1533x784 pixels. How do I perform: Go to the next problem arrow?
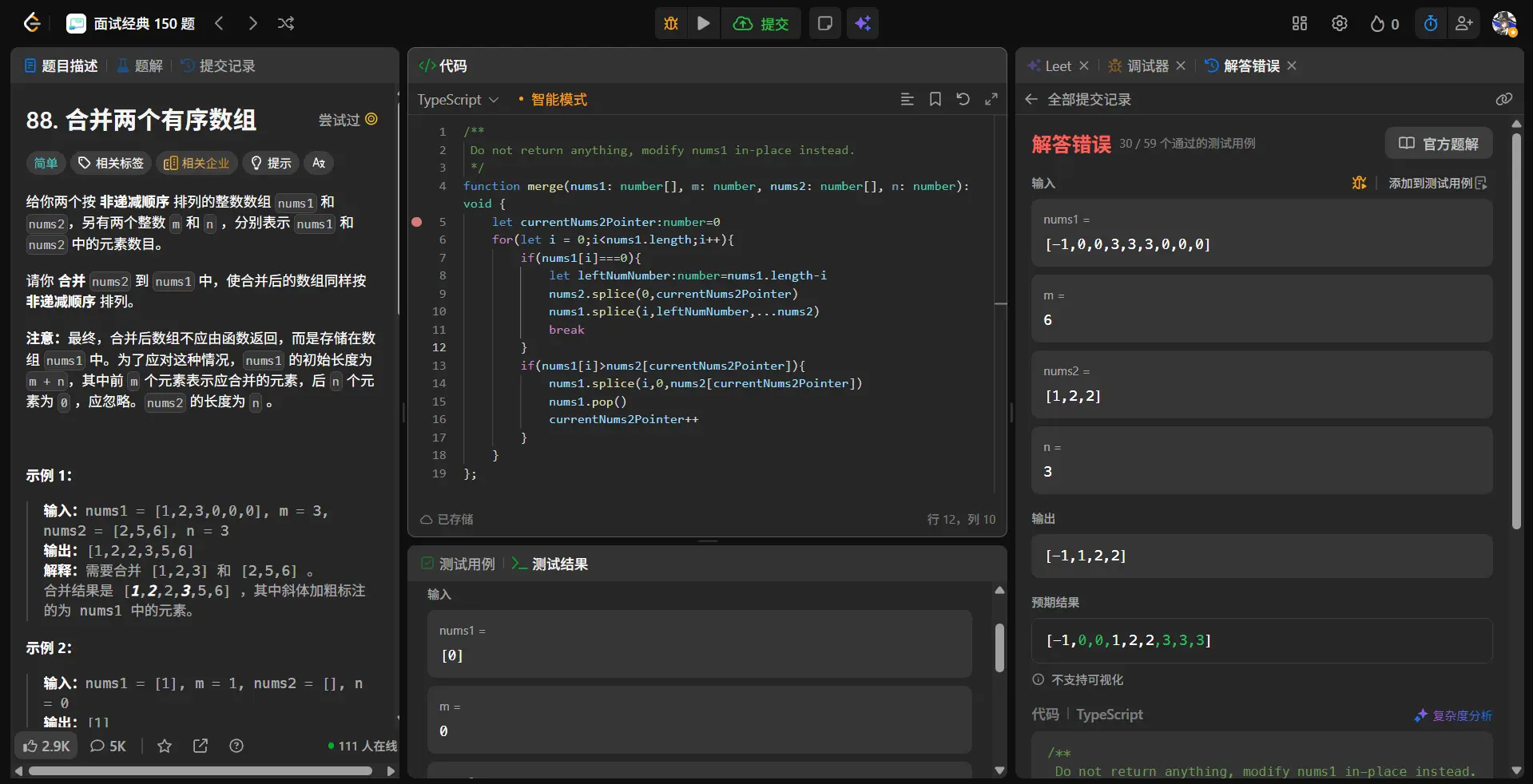point(252,23)
